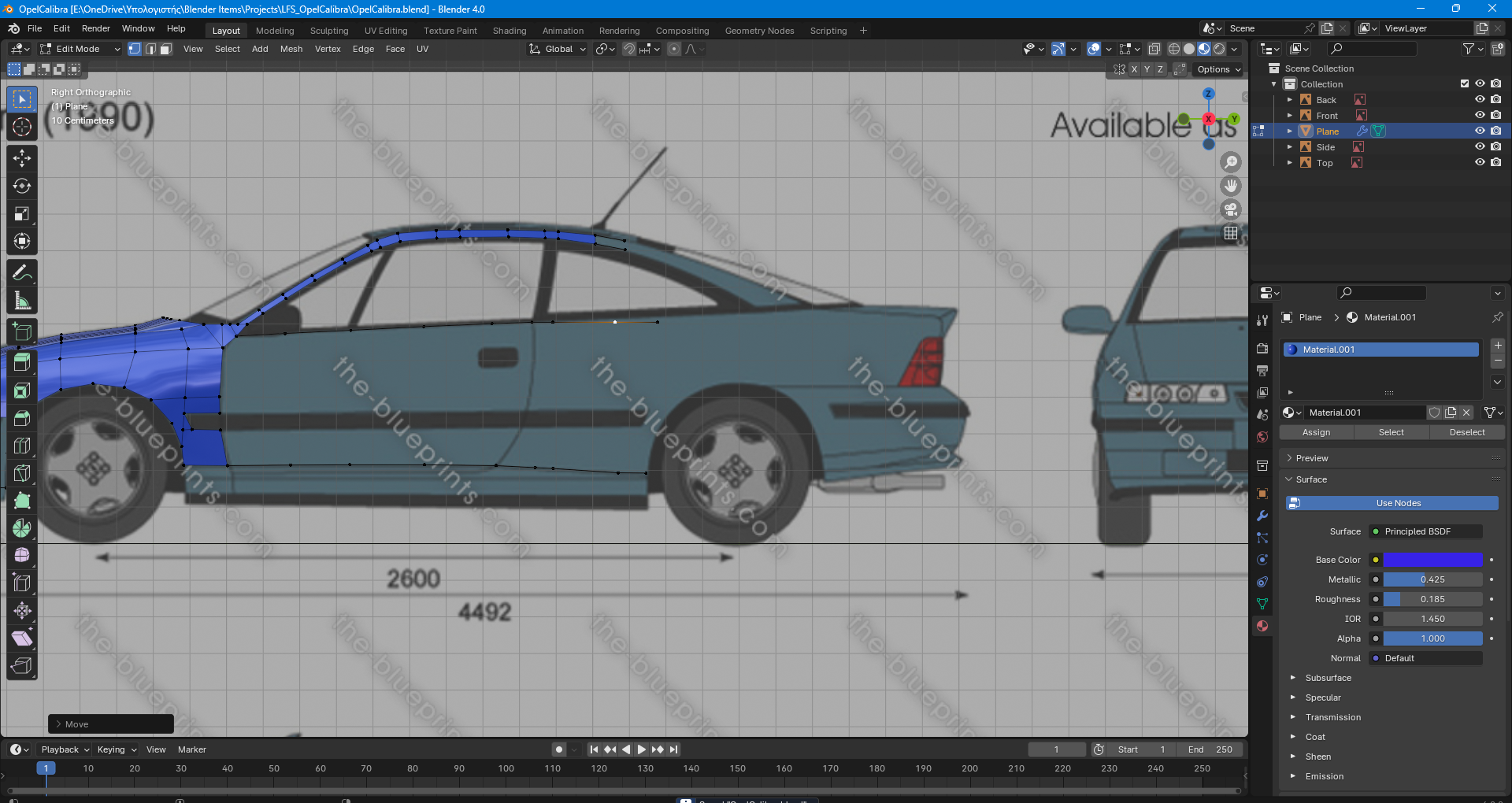Select the Add Cube tool
The height and width of the screenshot is (803, 1512).
[x=22, y=331]
